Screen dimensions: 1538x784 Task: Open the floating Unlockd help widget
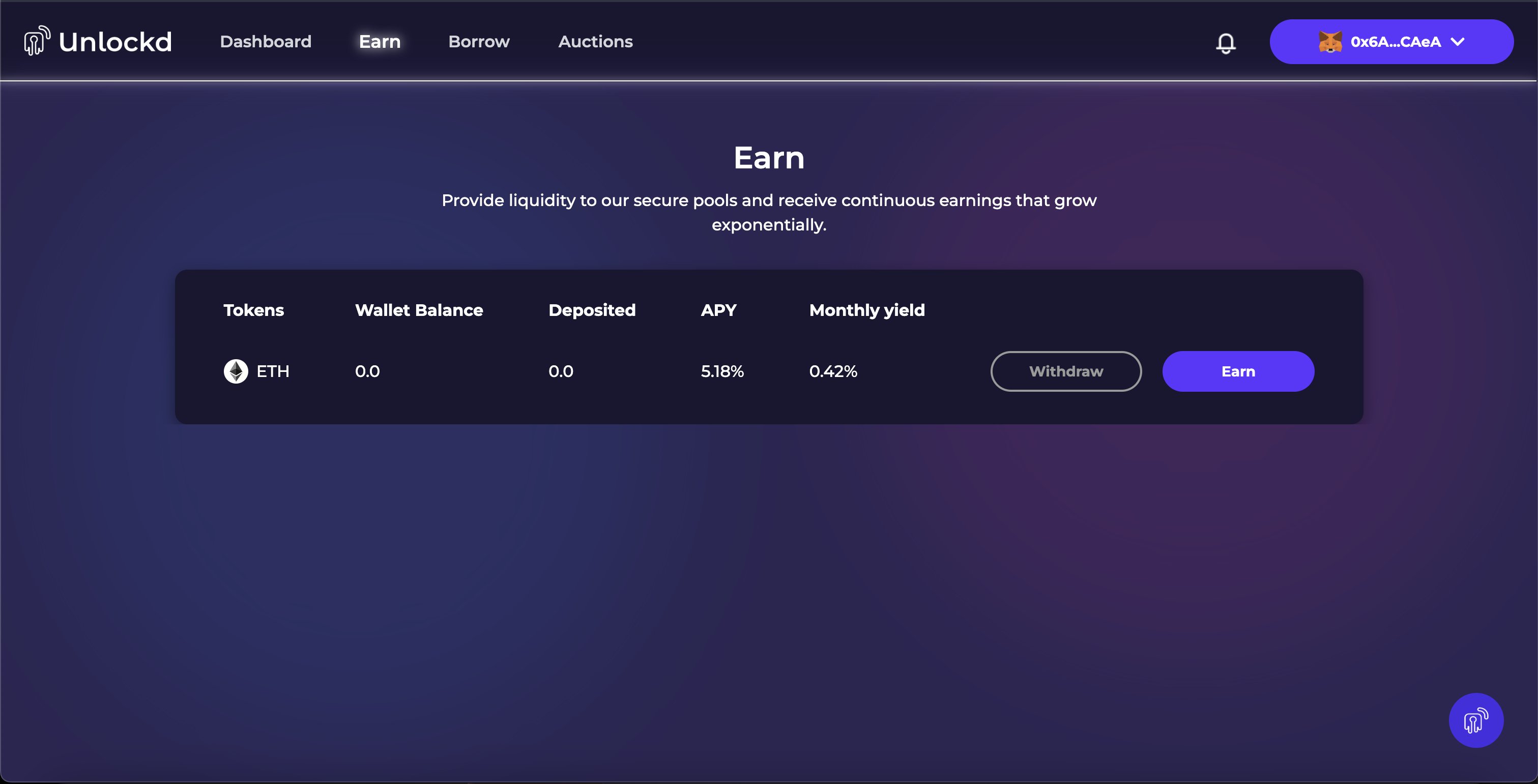pyautogui.click(x=1475, y=720)
